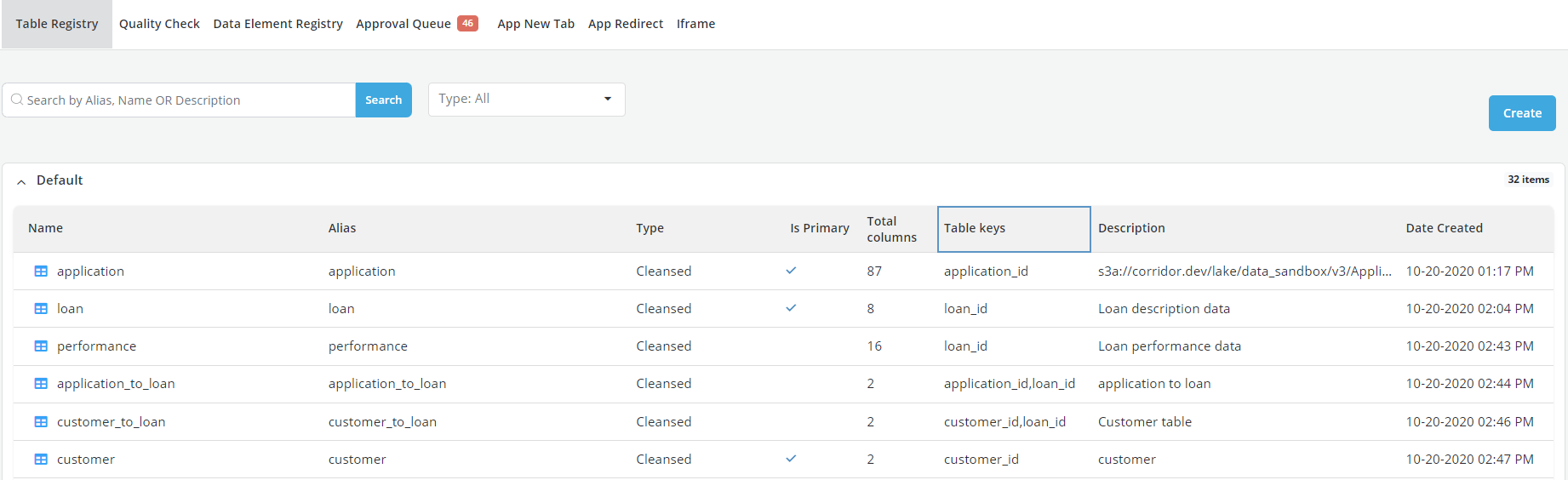Click the magnifier icon in search box
1568x480 pixels.
(x=17, y=100)
